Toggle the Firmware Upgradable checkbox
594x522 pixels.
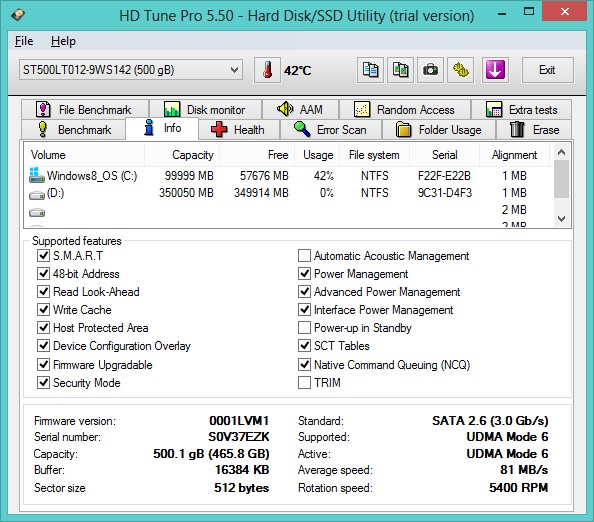click(43, 364)
